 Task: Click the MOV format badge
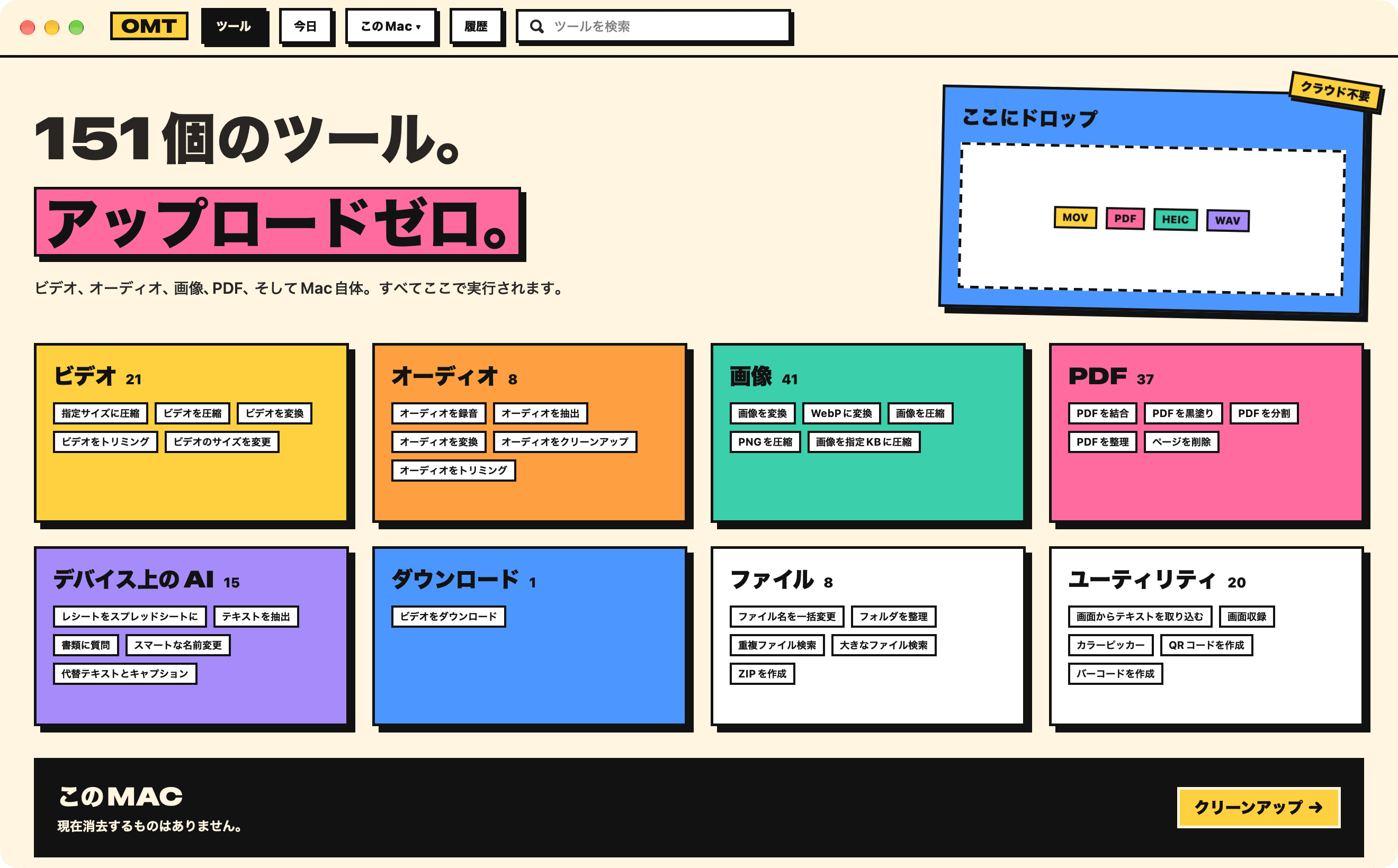(1075, 218)
